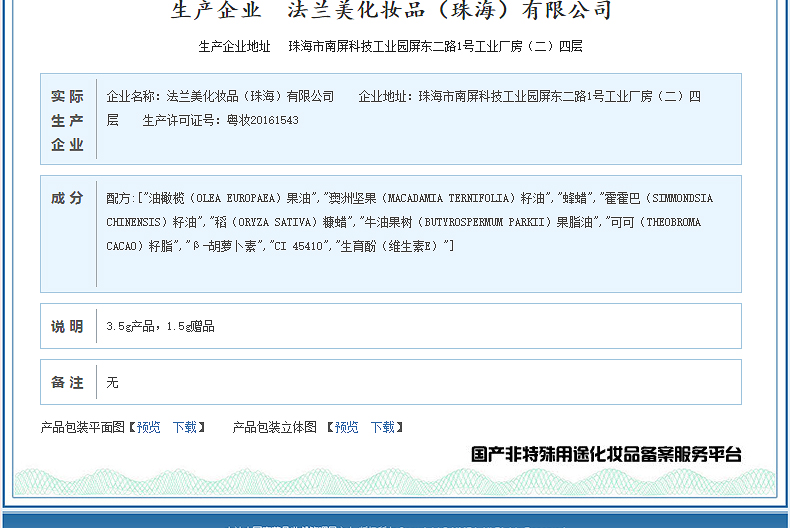The image size is (790, 528).
Task: Click the CI 45410 ingredient text
Action: pyautogui.click(x=298, y=246)
